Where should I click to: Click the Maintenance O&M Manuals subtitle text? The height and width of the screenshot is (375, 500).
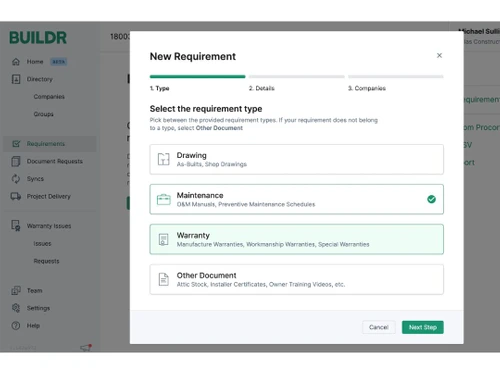pyautogui.click(x=246, y=204)
